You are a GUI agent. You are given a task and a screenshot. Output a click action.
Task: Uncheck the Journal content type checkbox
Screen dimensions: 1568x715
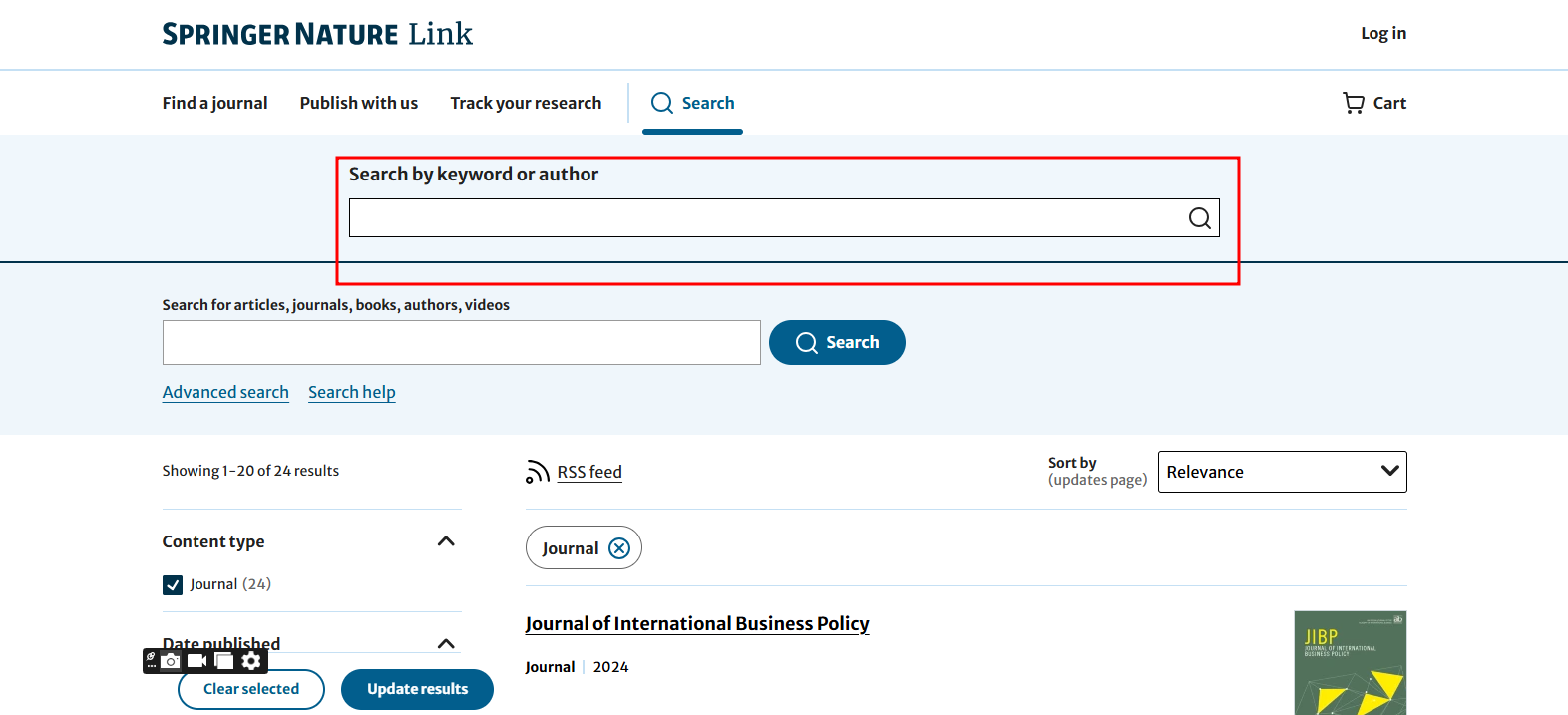click(x=173, y=585)
